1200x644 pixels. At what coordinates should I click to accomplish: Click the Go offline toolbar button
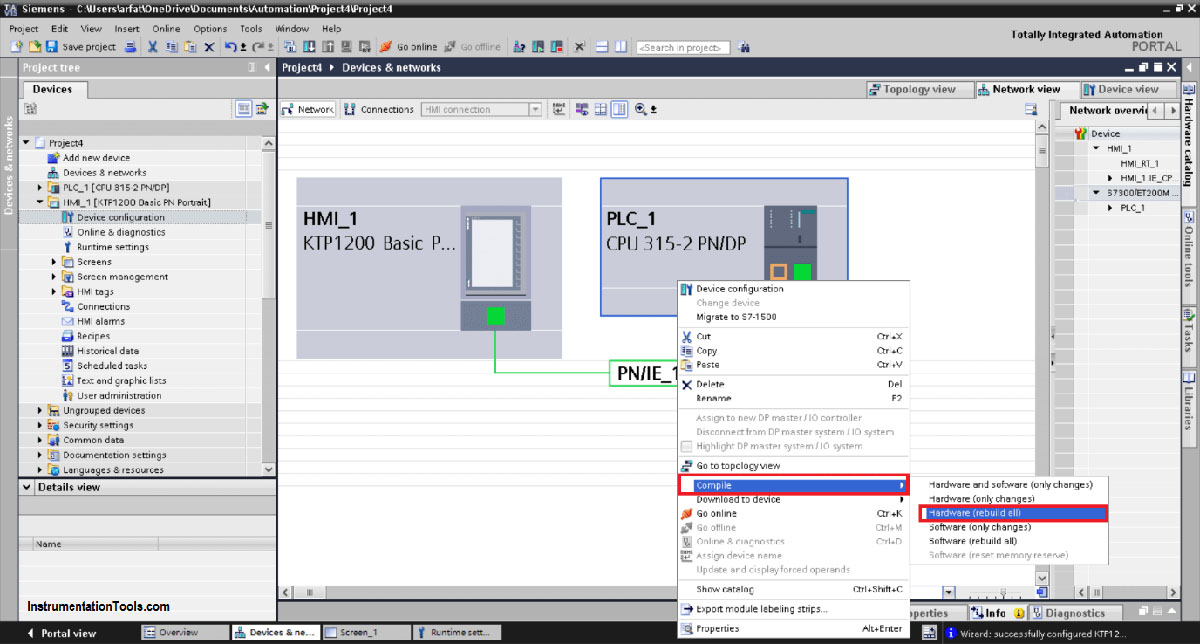pyautogui.click(x=473, y=47)
